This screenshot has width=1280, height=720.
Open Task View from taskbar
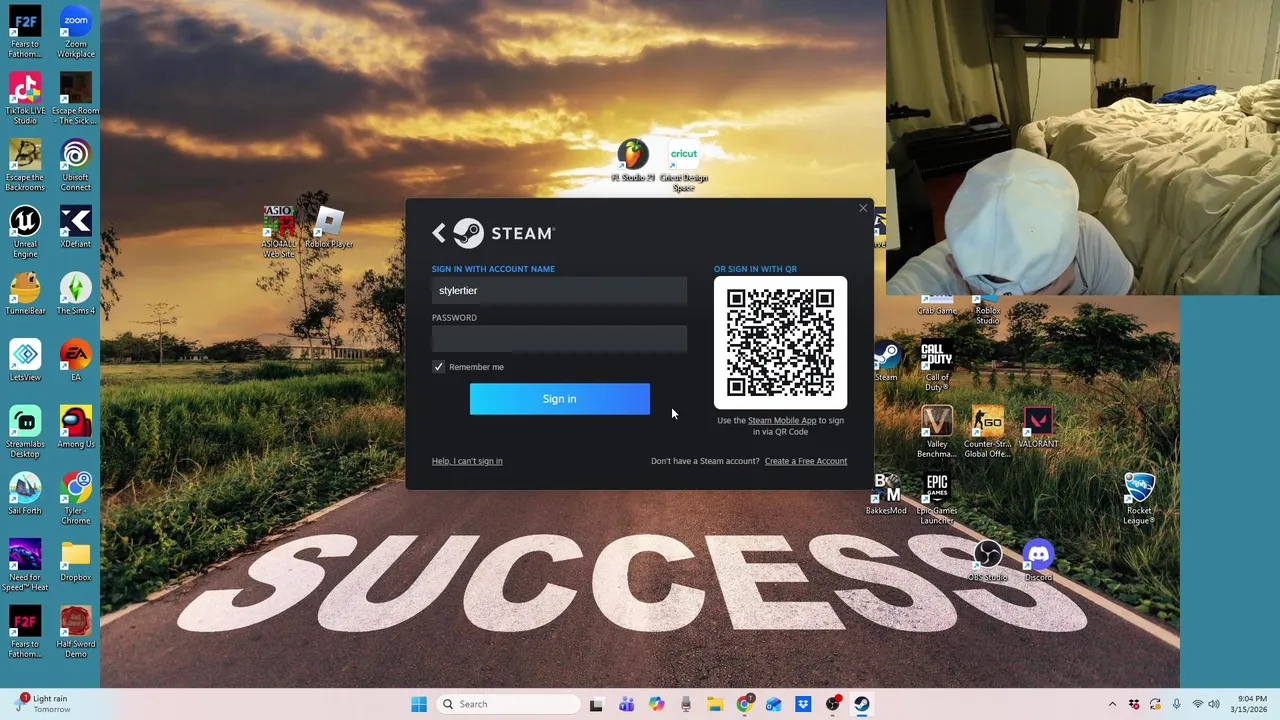[x=596, y=704]
